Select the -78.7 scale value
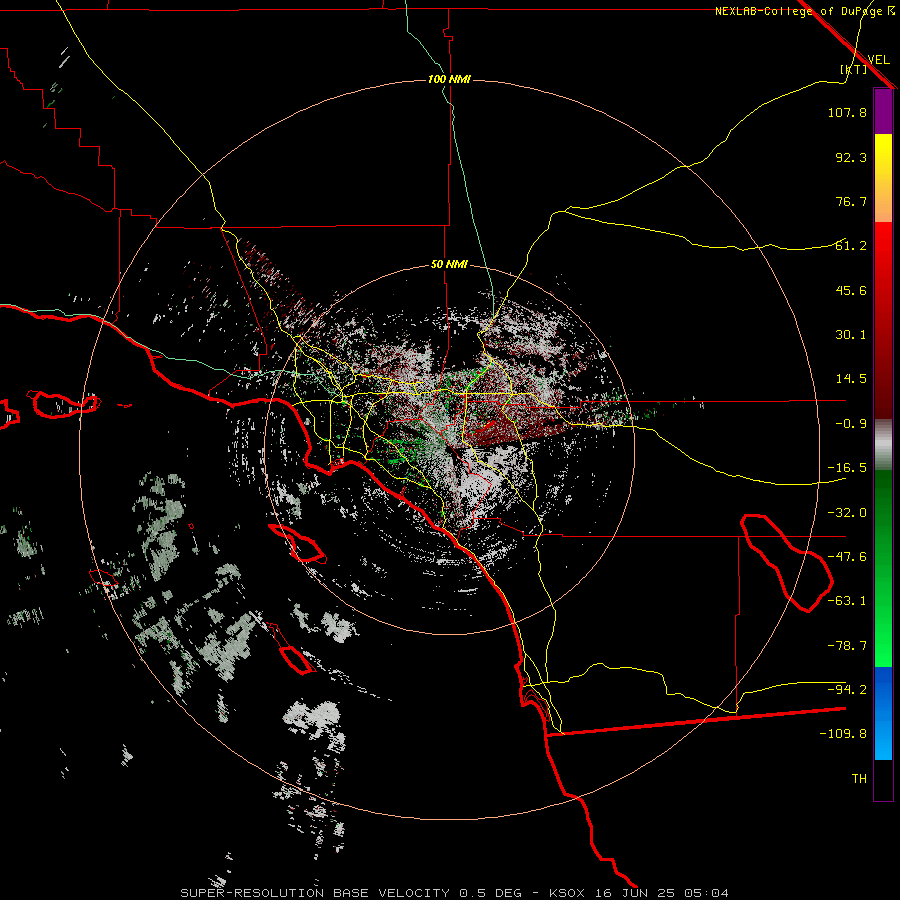 (x=847, y=646)
